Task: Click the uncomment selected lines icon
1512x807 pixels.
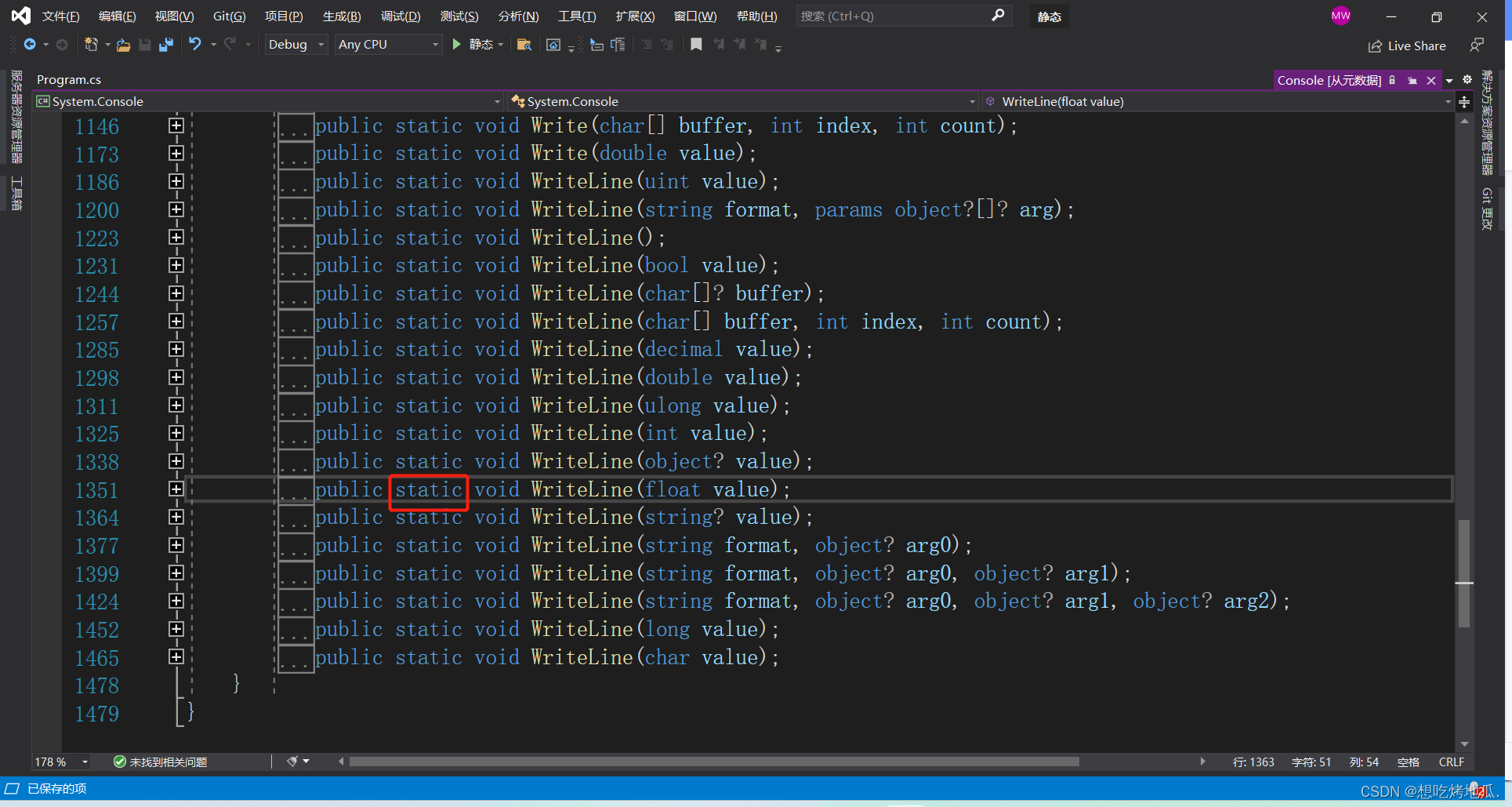Action: pos(667,45)
